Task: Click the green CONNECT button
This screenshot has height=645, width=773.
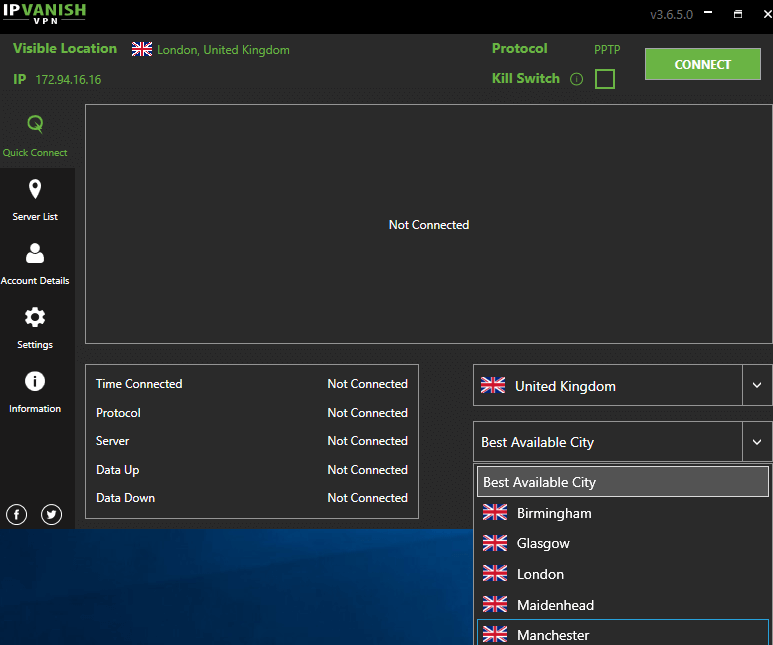Action: coord(703,64)
